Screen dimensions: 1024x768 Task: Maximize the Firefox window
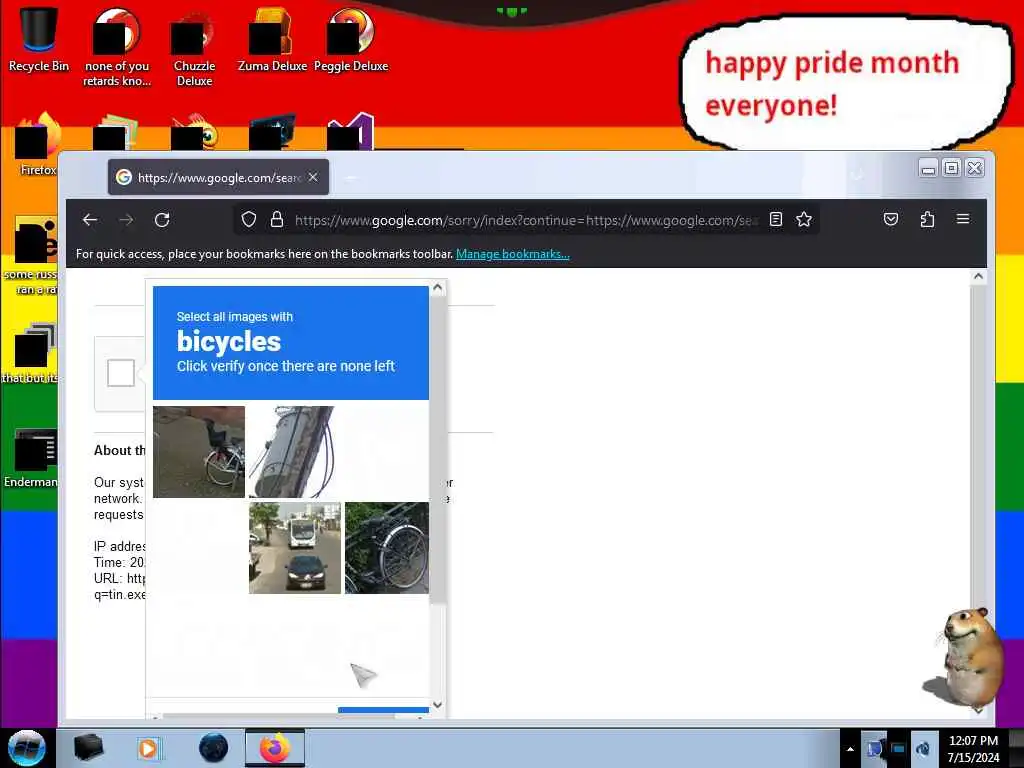(x=952, y=168)
